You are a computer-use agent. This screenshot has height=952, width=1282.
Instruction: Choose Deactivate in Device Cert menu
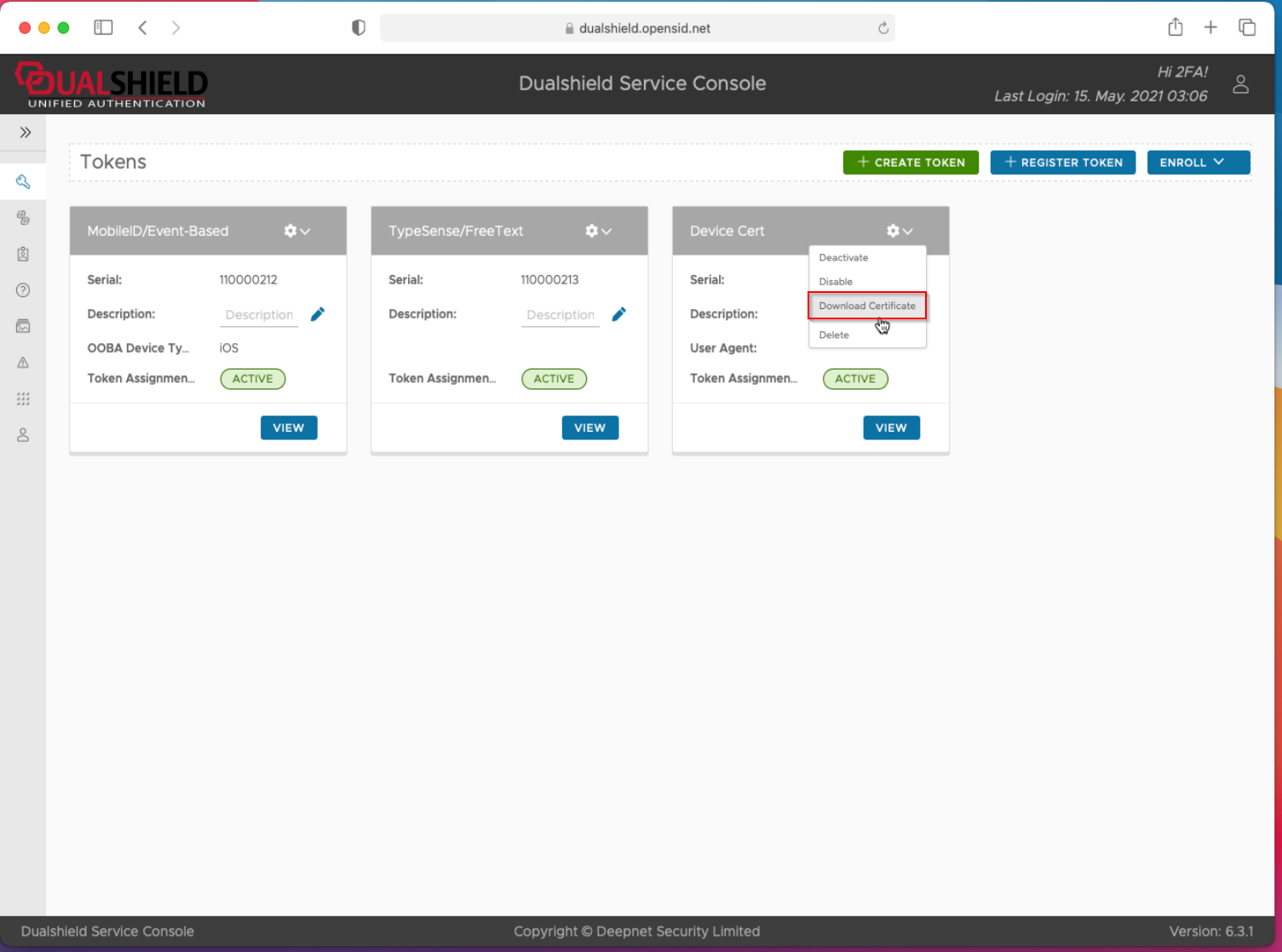pyautogui.click(x=843, y=257)
